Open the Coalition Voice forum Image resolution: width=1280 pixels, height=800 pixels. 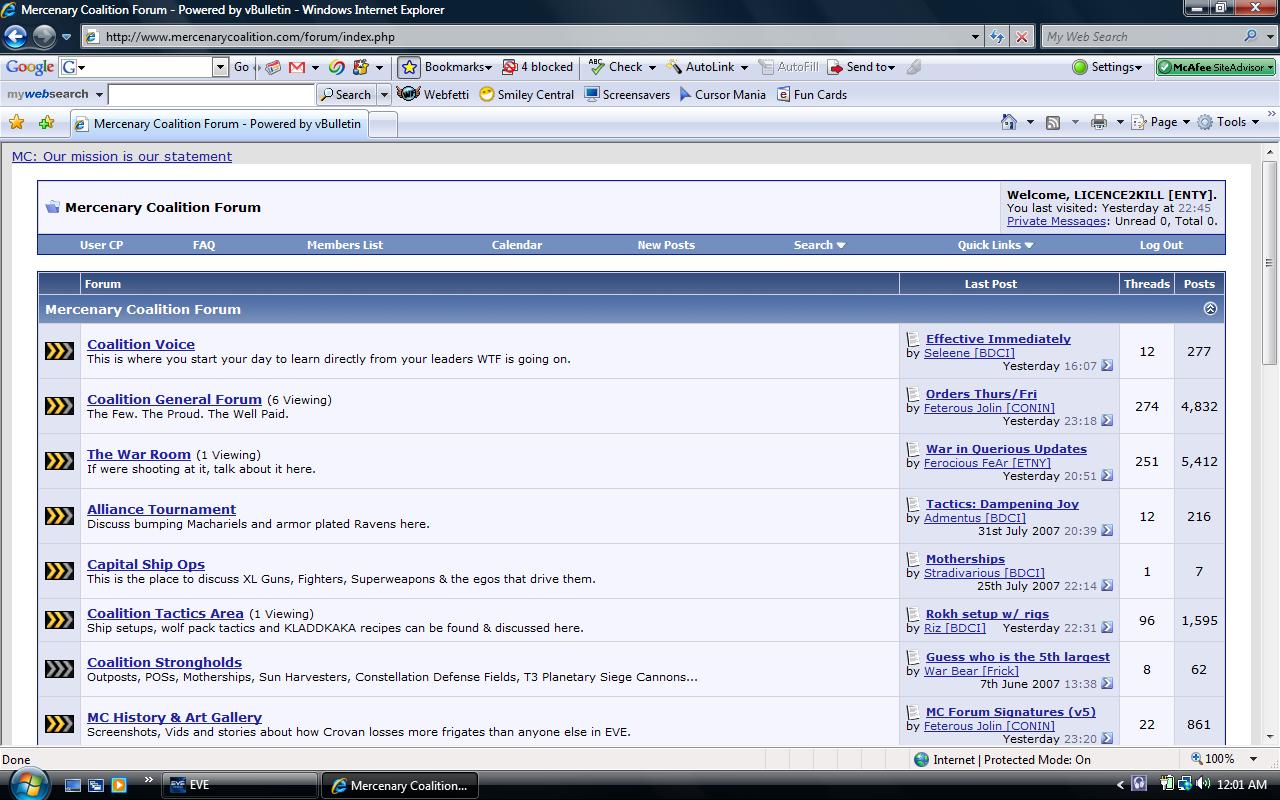141,344
